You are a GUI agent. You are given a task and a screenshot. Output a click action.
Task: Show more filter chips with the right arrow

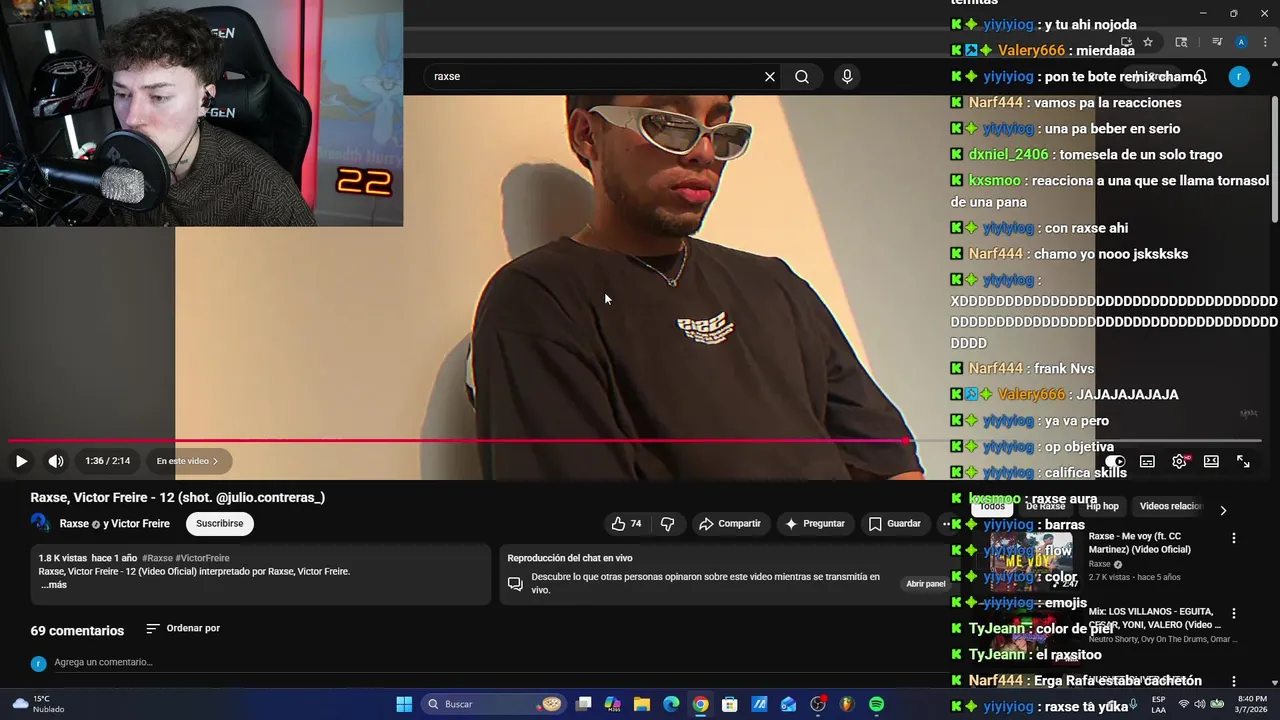point(1223,510)
